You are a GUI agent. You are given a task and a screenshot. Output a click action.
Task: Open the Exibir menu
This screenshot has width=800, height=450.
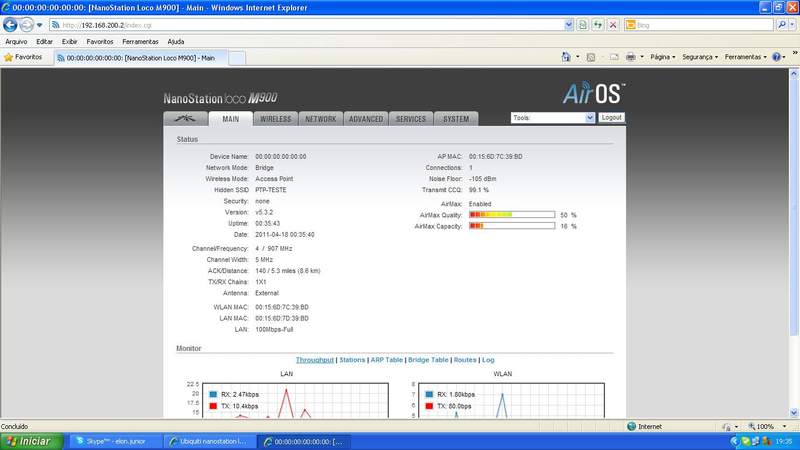click(69, 41)
